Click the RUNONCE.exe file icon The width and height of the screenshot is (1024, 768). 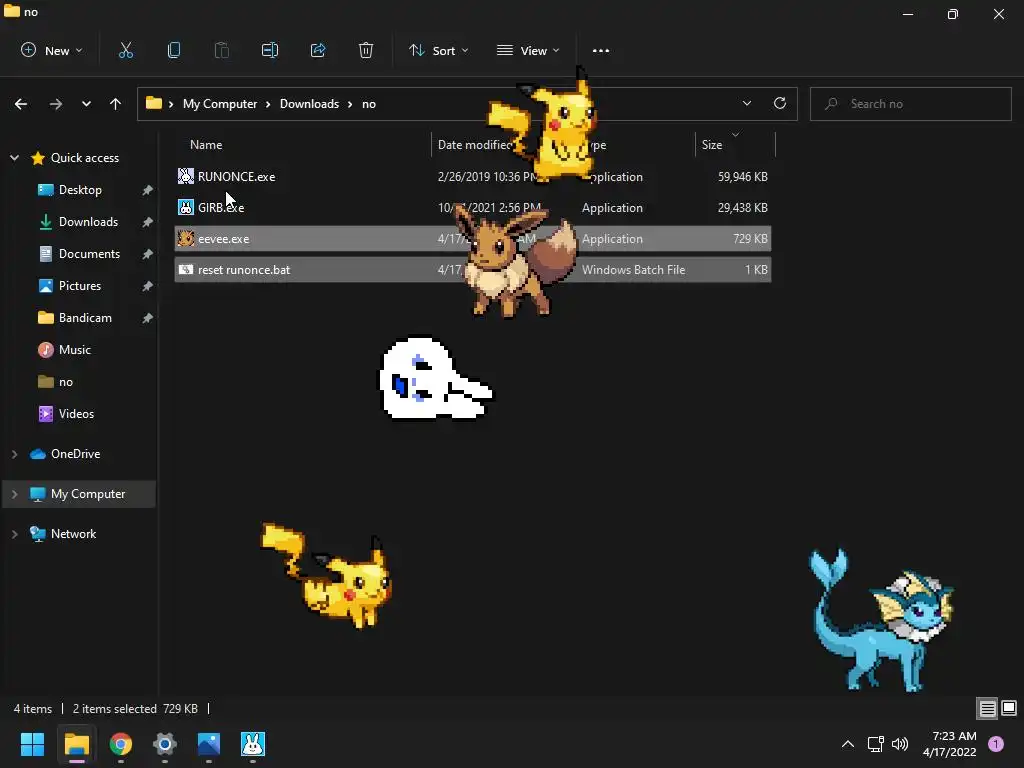185,176
